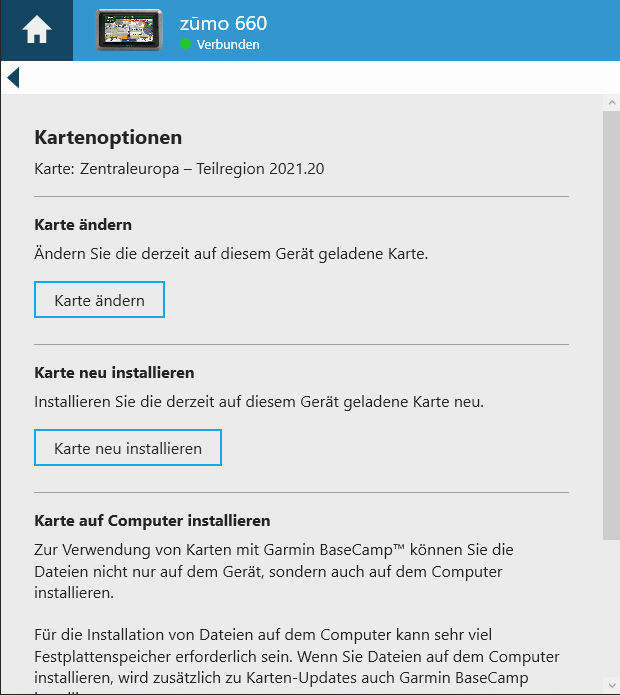Click the Verbunden status label

click(x=228, y=45)
